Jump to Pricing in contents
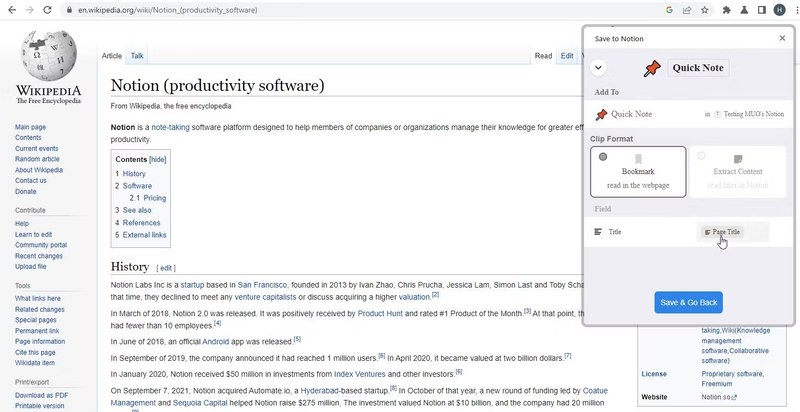Screen dimensions: 800x412 (x=154, y=198)
